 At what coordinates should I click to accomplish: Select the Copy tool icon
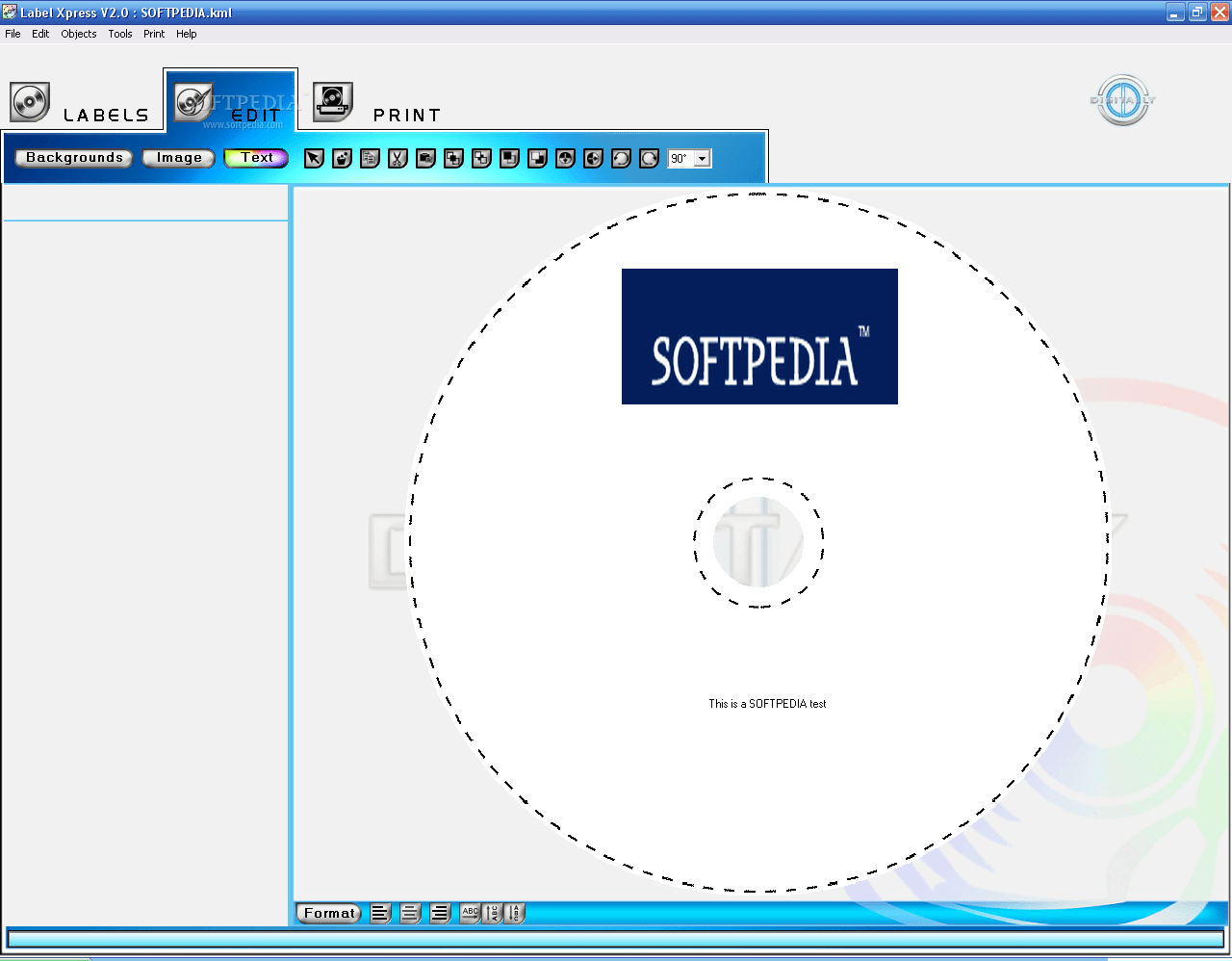(370, 158)
